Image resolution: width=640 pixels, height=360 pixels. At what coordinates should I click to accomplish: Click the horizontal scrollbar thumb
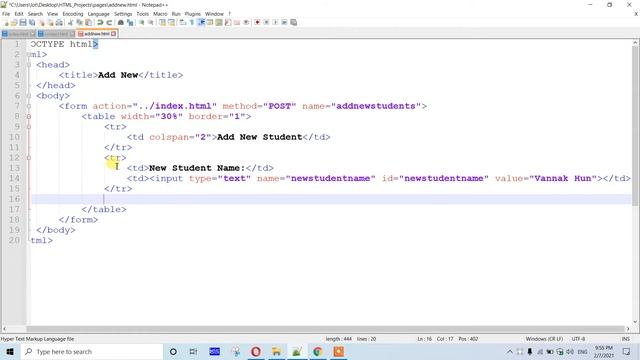click(325, 329)
